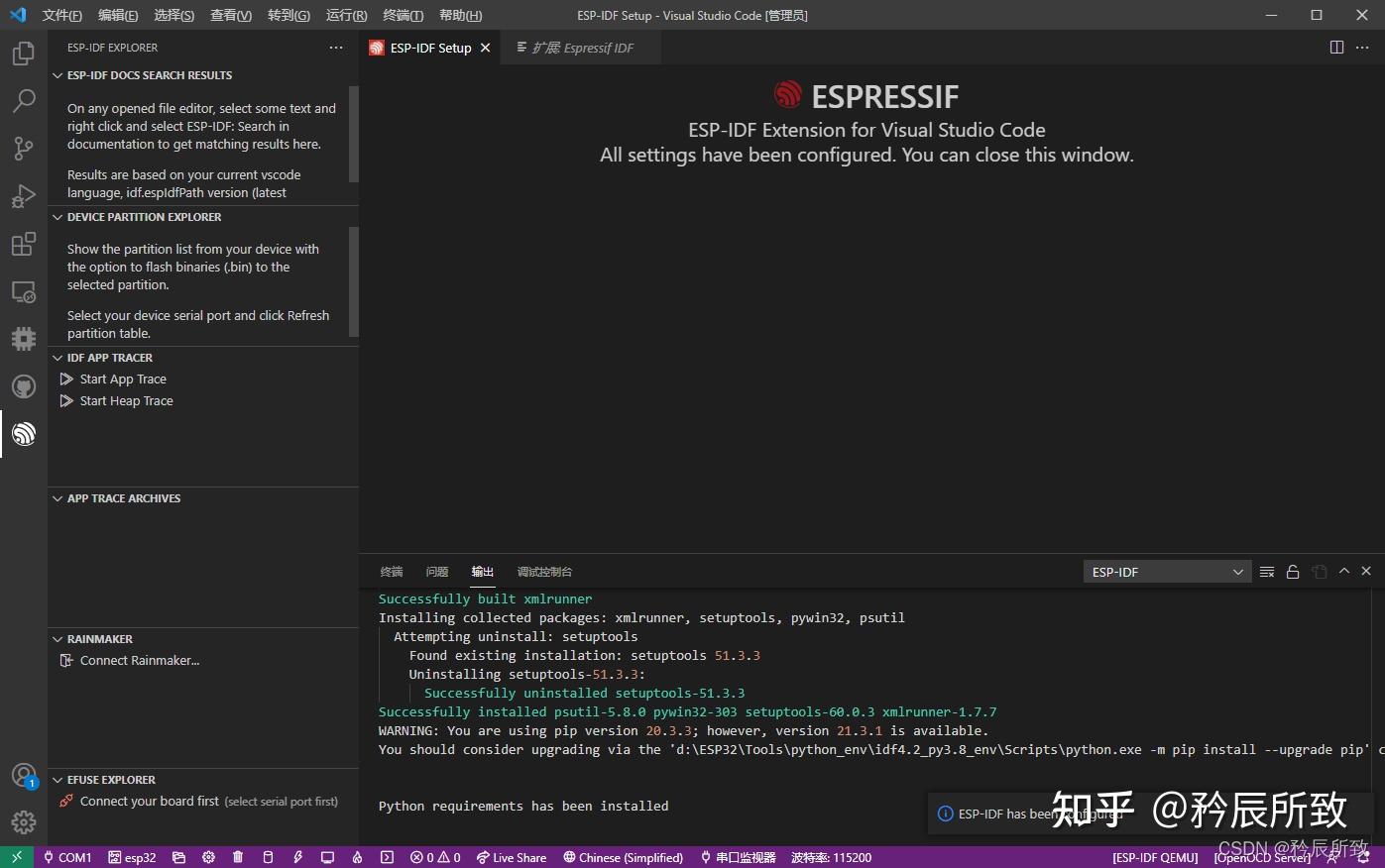Start a build with the gear icon
Viewport: 1385px width, 868px height.
tap(208, 857)
